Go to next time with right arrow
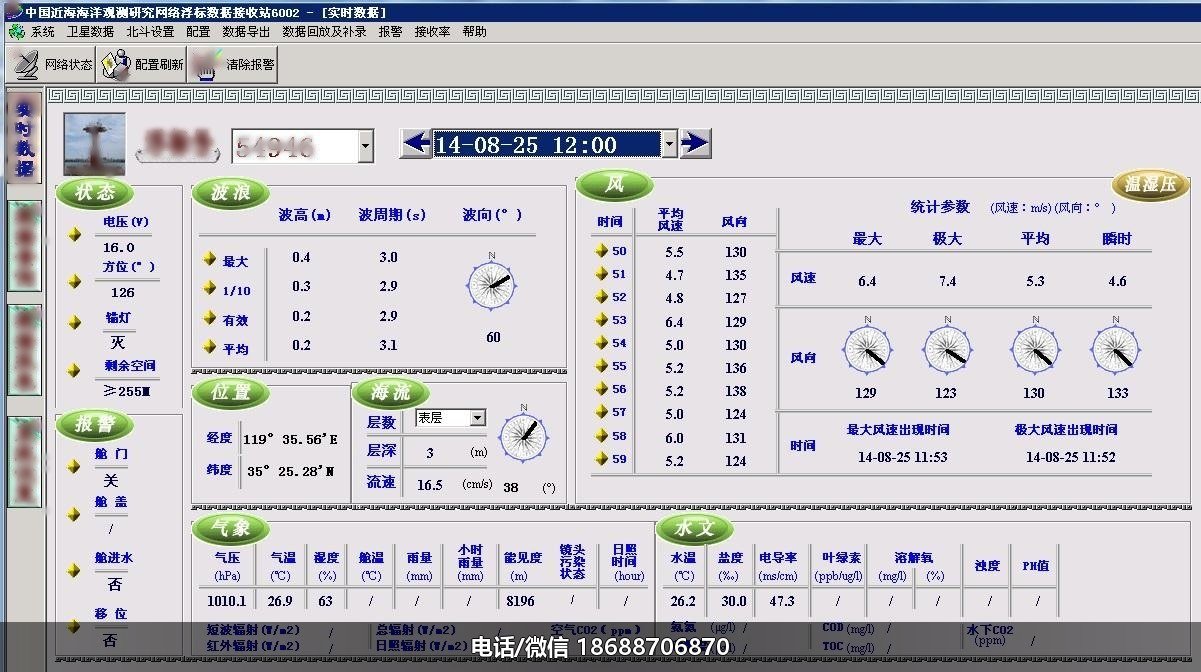 (695, 143)
